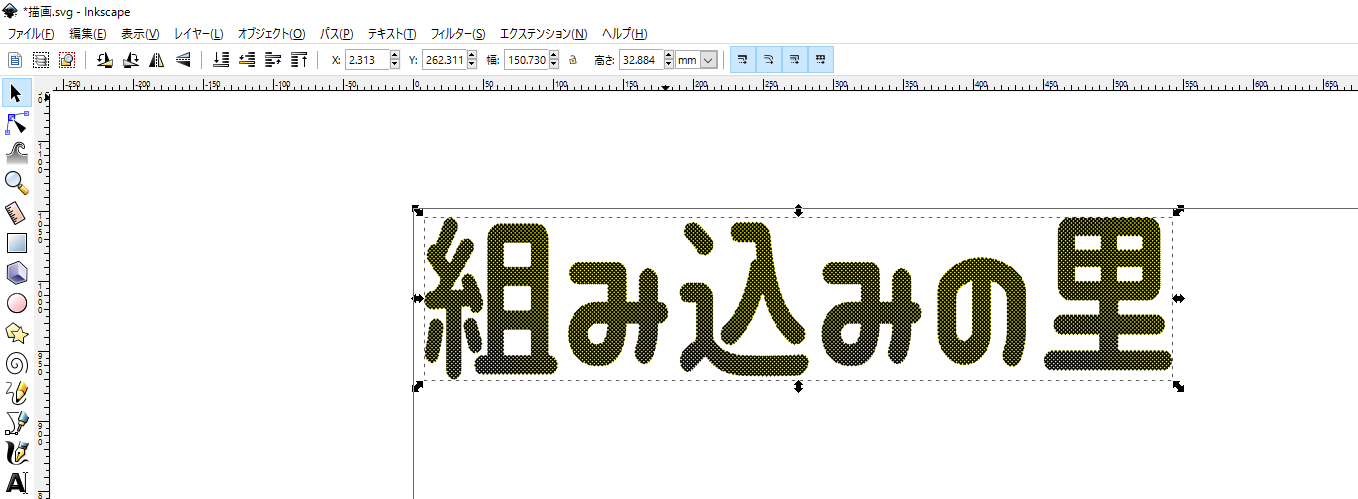Open the 表示(V) menu
This screenshot has width=1358, height=499.
(x=140, y=34)
